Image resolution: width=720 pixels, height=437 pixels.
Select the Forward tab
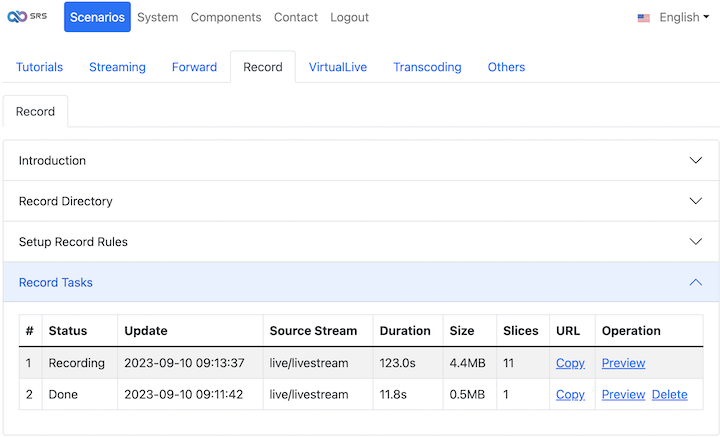coord(194,67)
